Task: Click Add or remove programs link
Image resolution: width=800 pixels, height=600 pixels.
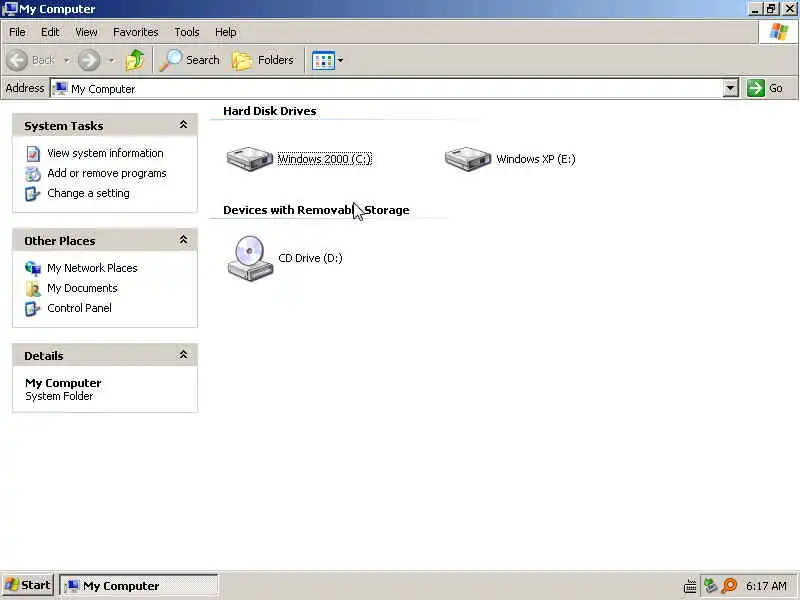Action: 107,173
